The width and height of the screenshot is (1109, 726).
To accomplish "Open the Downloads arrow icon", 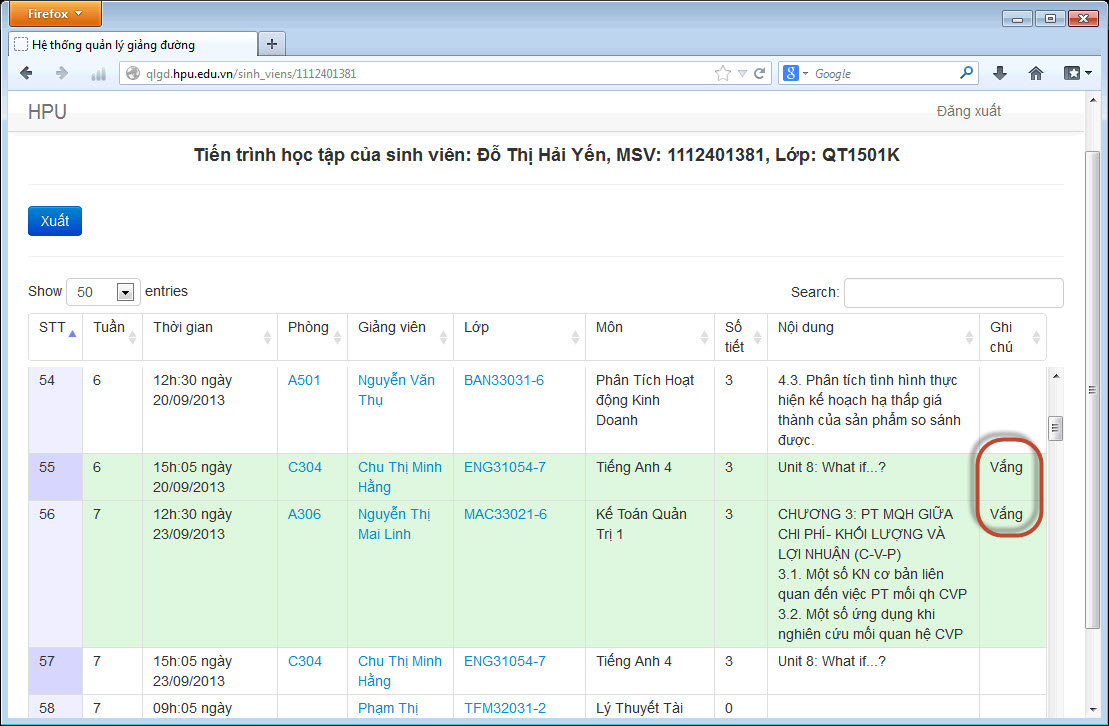I will click(x=999, y=73).
